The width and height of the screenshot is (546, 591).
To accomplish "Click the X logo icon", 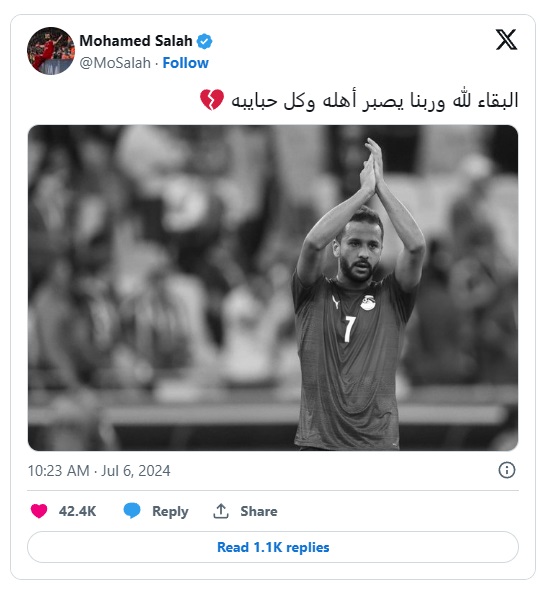I will (x=506, y=40).
